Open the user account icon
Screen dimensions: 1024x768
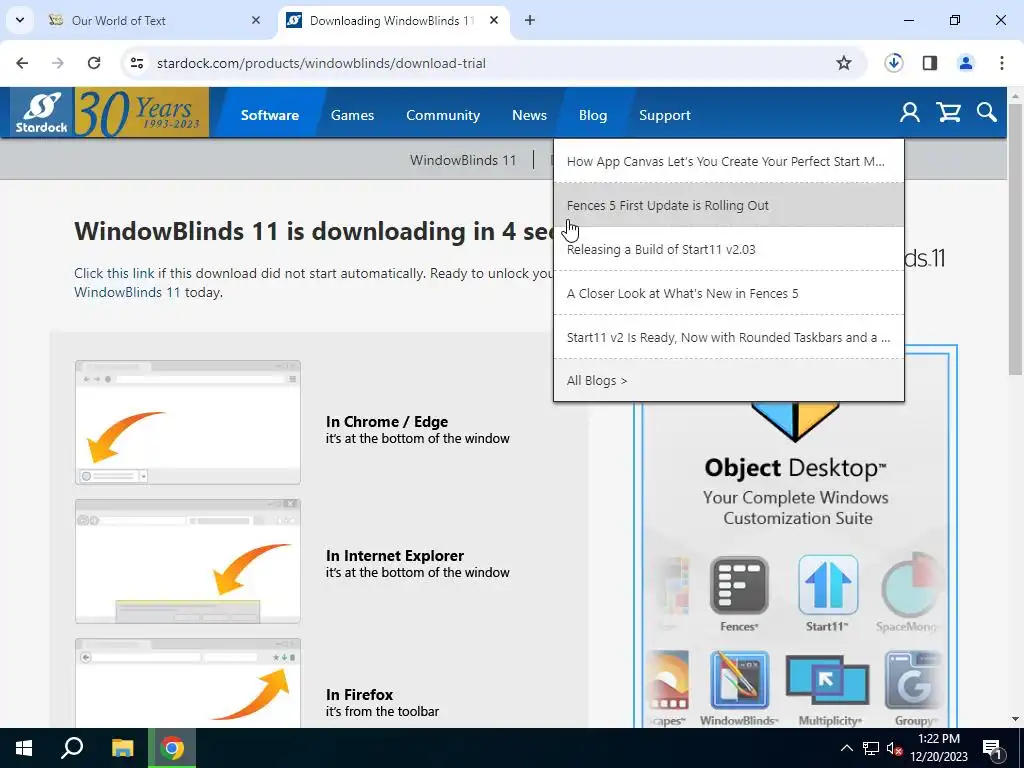(x=910, y=113)
